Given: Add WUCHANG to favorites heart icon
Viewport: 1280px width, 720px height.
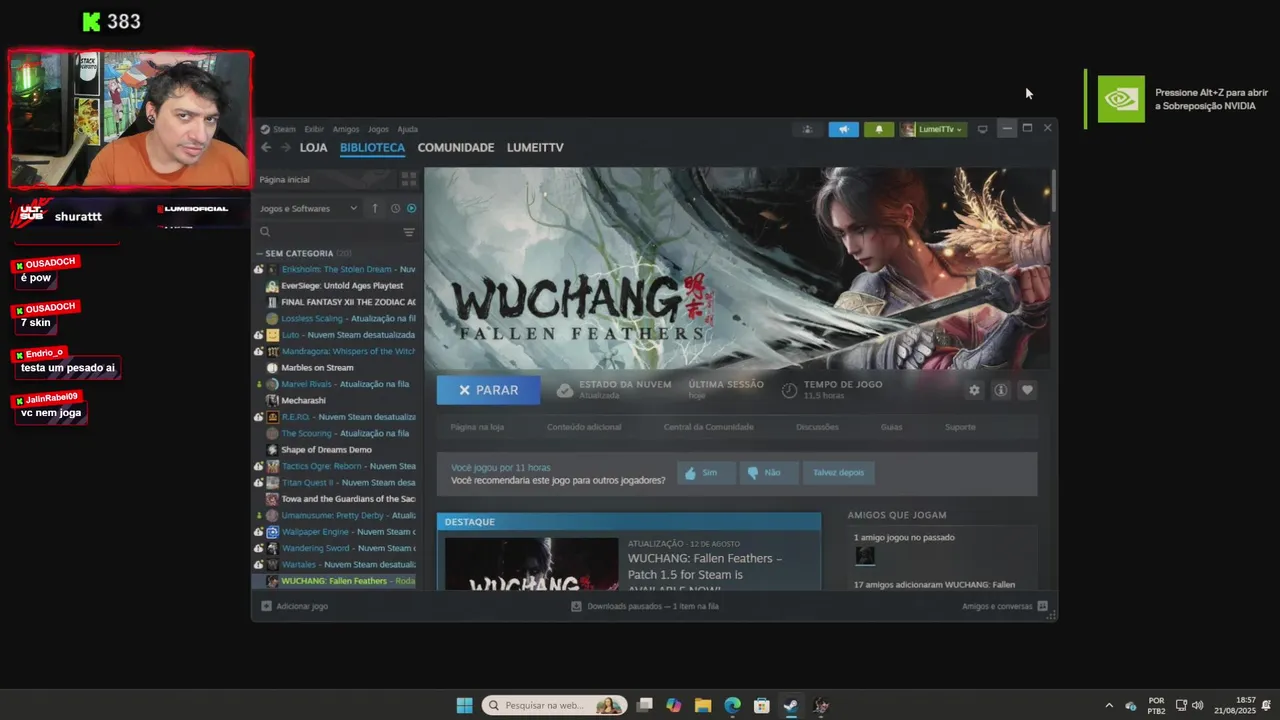Looking at the screenshot, I should tap(1027, 390).
